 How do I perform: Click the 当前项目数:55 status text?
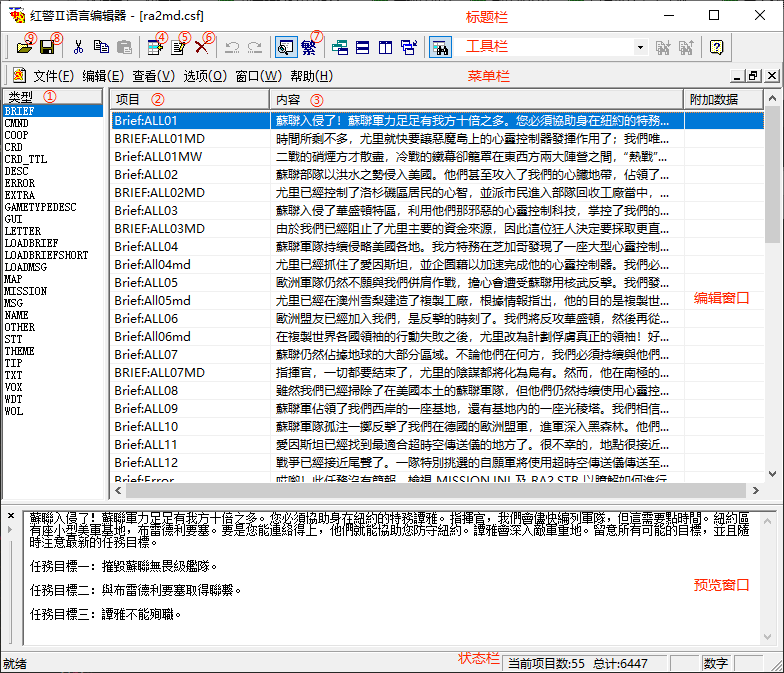(x=546, y=664)
